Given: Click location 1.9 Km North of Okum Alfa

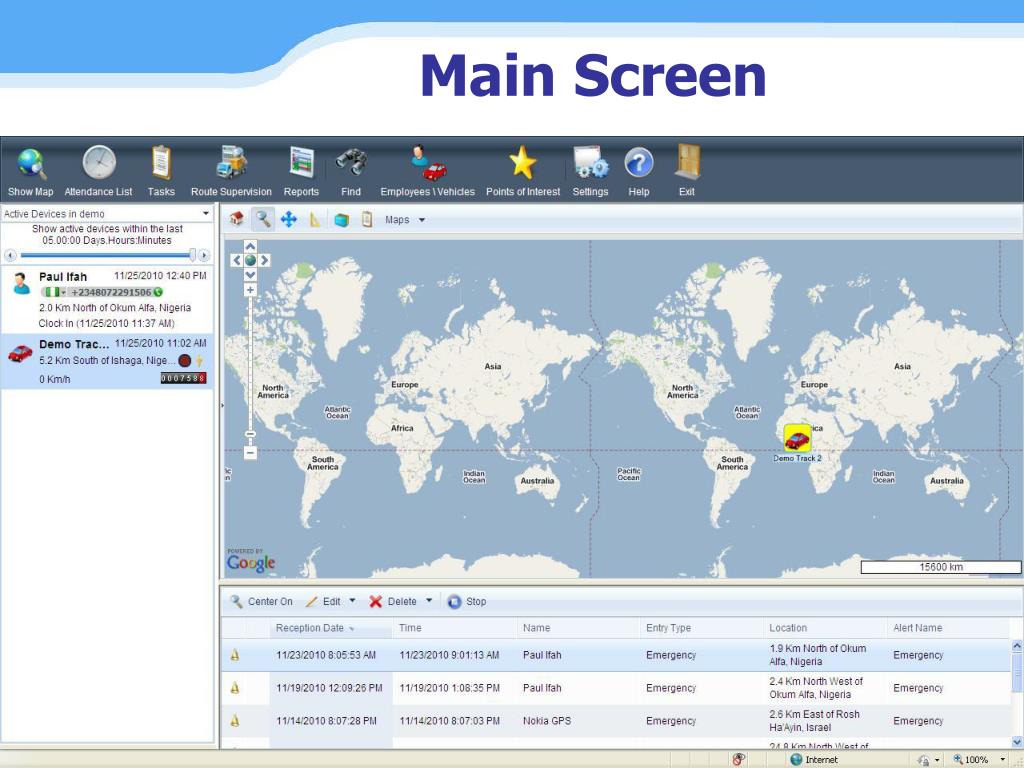Looking at the screenshot, I should 817,655.
